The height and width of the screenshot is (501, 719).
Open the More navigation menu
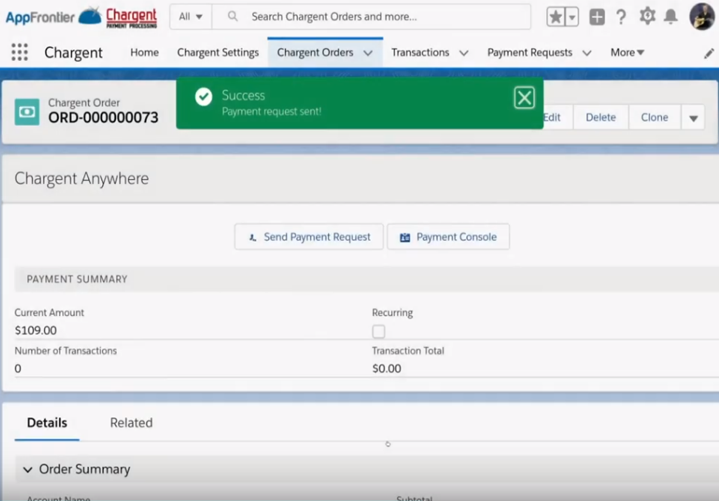pyautogui.click(x=627, y=53)
